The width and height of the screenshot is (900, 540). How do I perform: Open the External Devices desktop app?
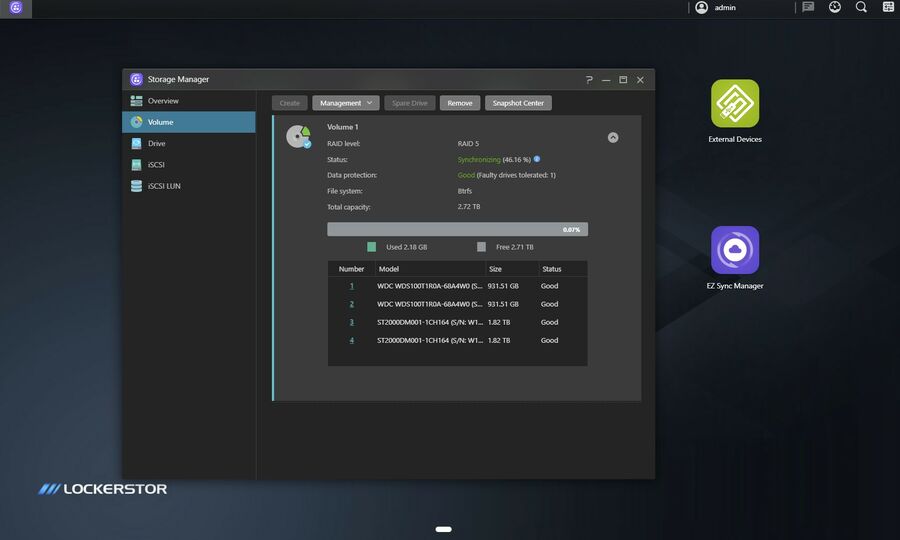coord(735,104)
